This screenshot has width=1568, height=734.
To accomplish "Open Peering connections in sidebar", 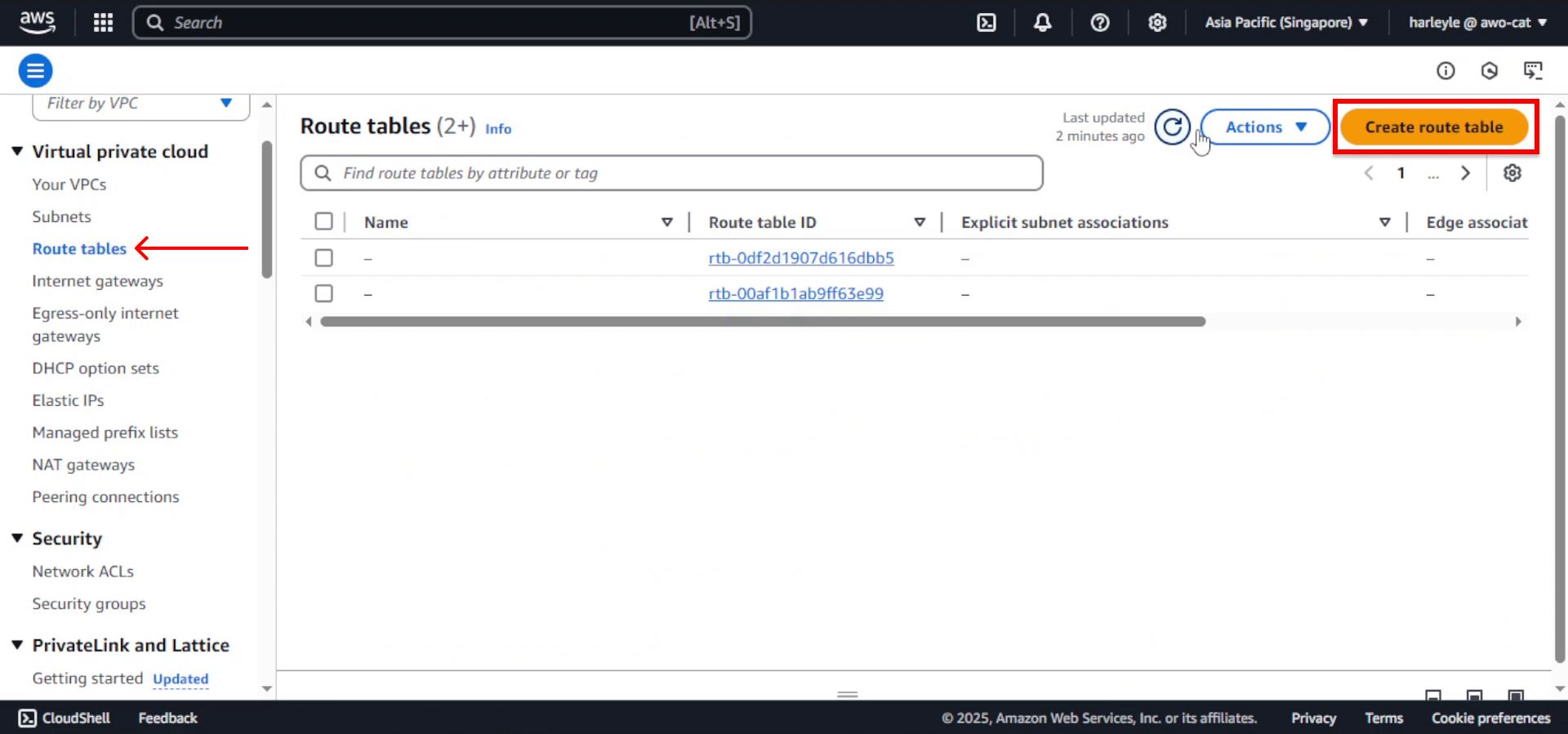I will (105, 497).
